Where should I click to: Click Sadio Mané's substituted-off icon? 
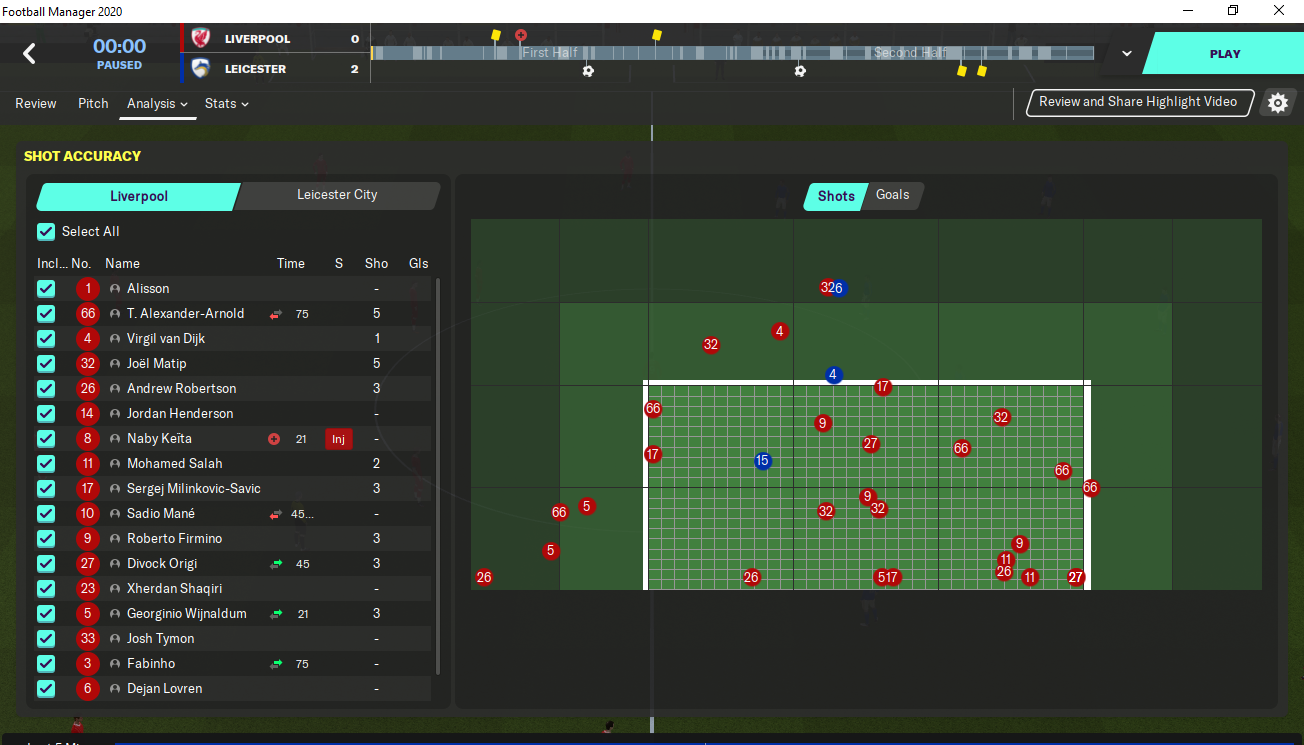click(276, 514)
